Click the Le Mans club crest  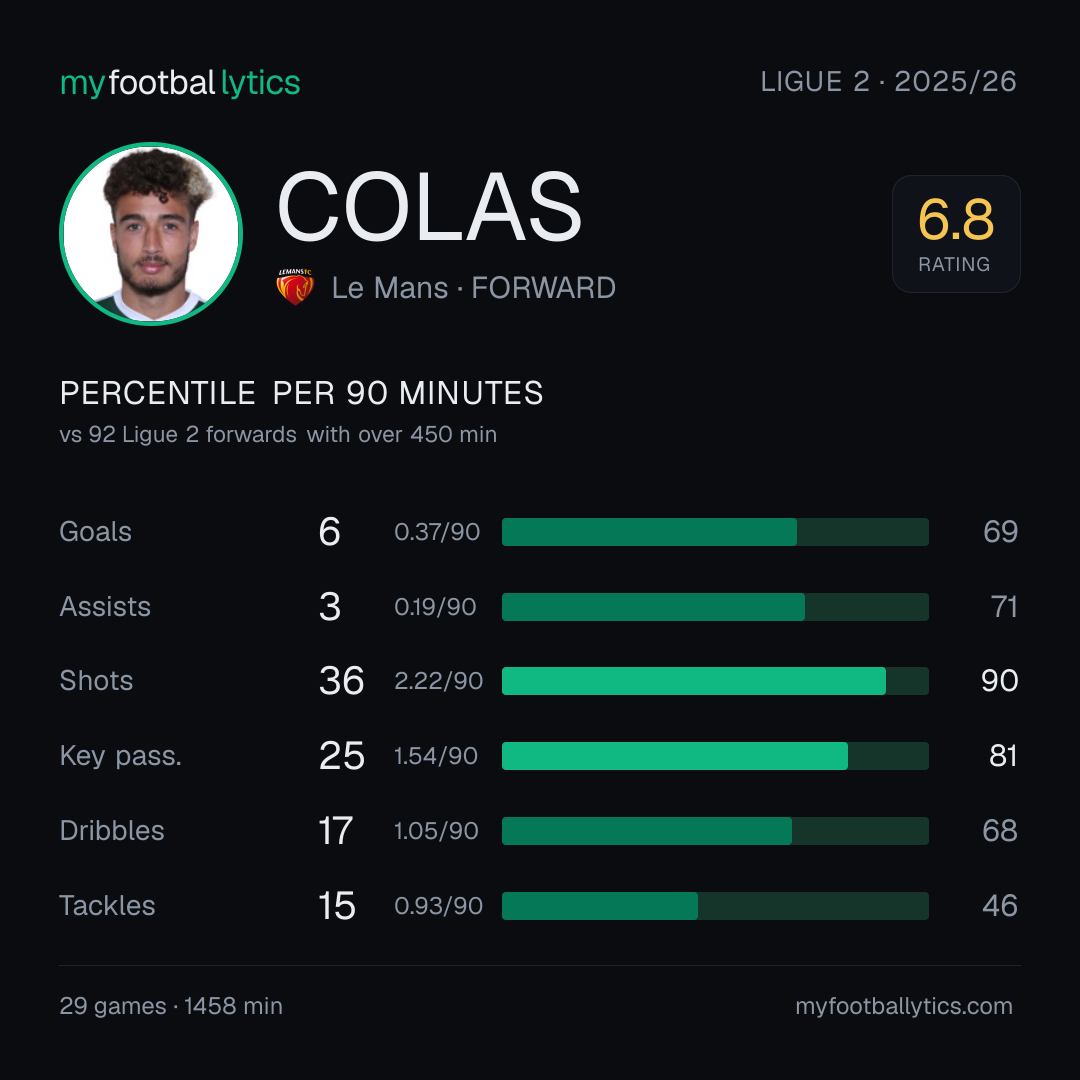[295, 287]
